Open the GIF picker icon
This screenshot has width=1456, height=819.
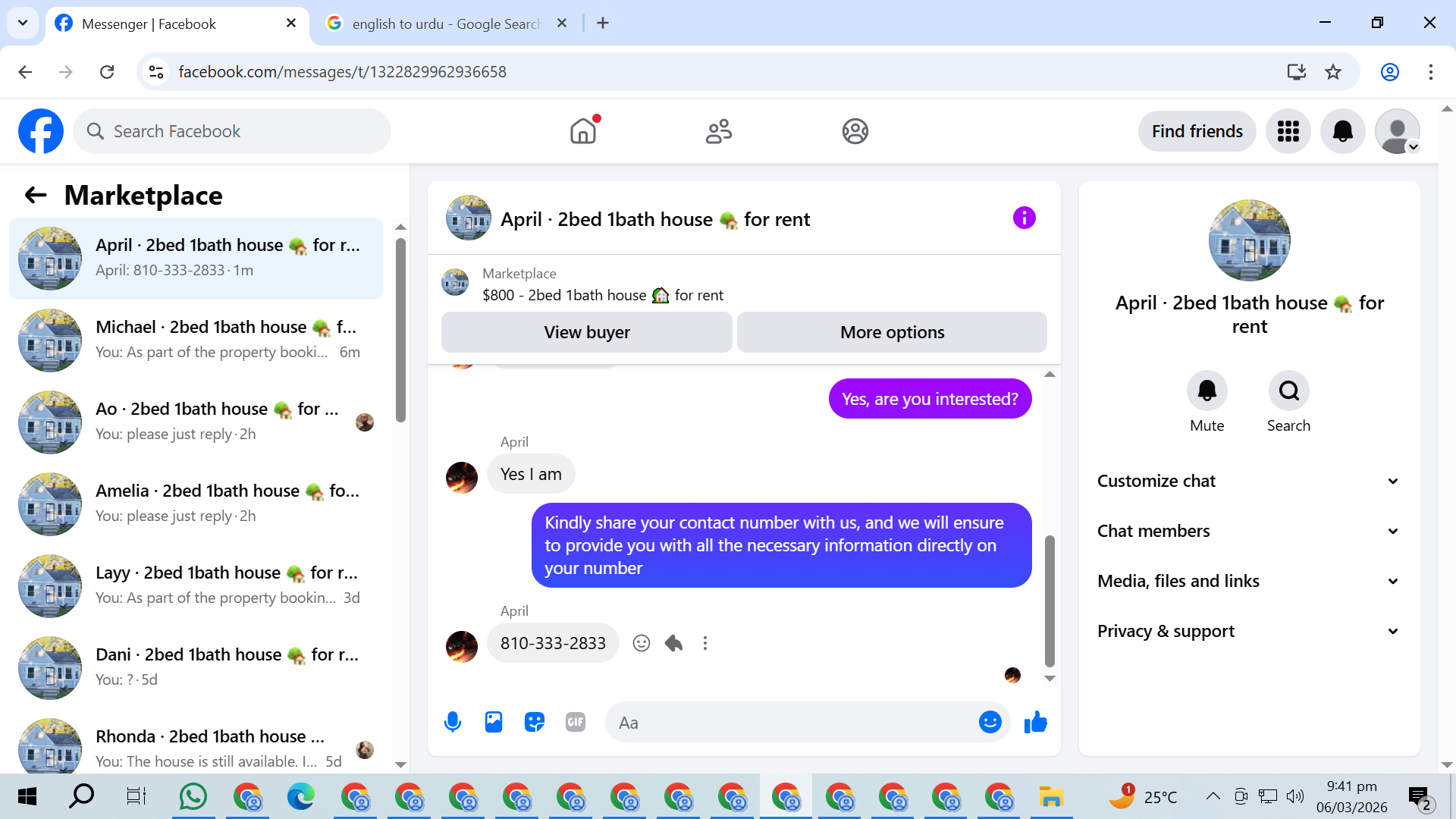click(x=576, y=722)
